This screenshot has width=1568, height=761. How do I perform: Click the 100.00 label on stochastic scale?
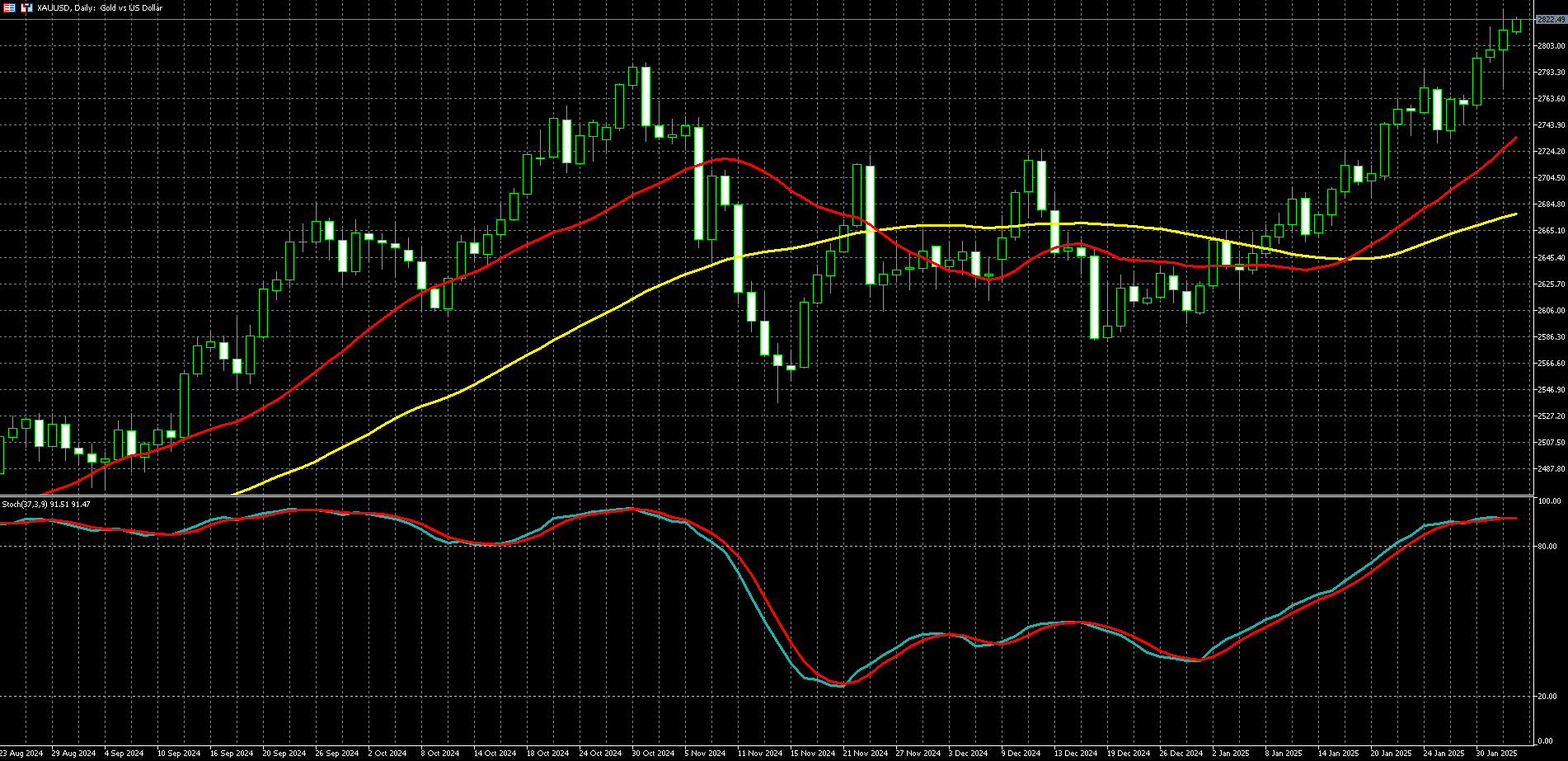(x=1550, y=501)
